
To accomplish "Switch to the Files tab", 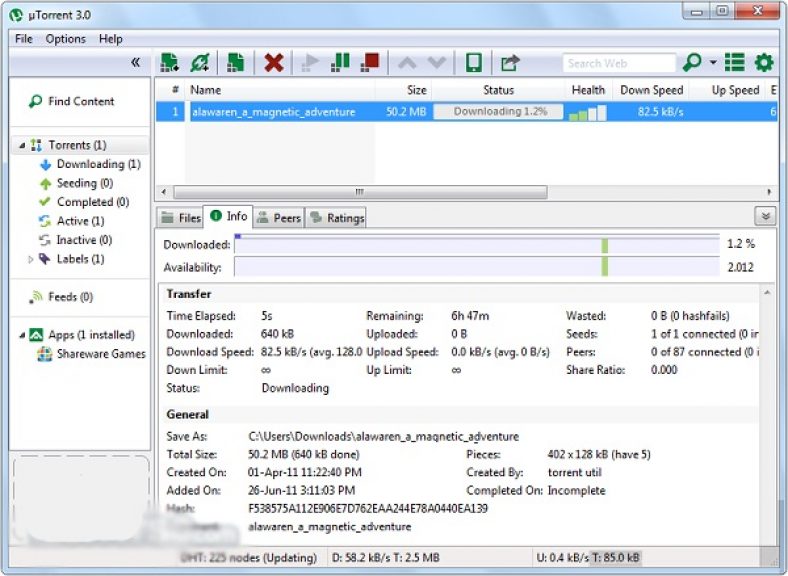I will pyautogui.click(x=180, y=218).
